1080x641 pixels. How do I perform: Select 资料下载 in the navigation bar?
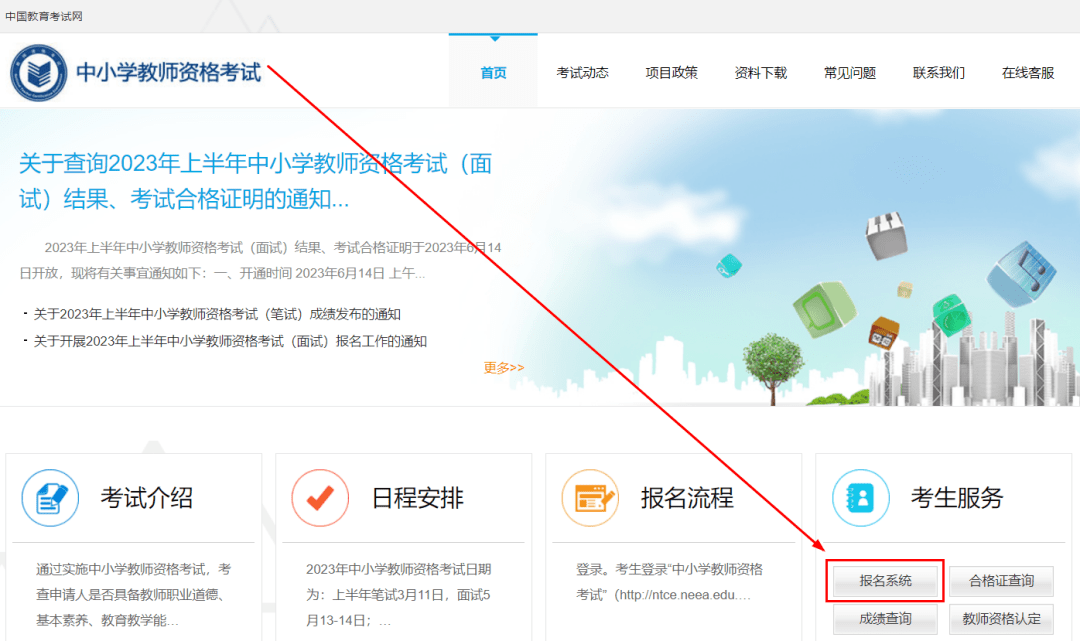[x=760, y=73]
